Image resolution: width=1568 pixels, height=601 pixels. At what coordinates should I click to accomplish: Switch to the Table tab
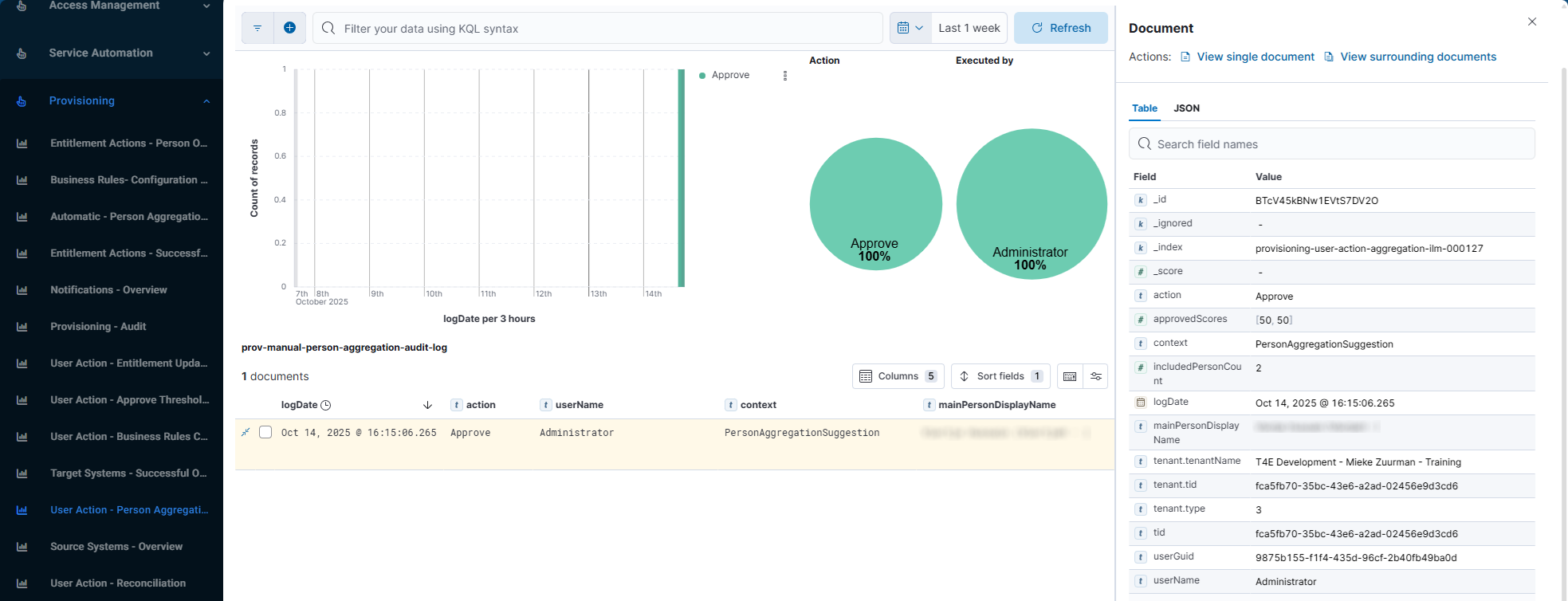pos(1145,108)
